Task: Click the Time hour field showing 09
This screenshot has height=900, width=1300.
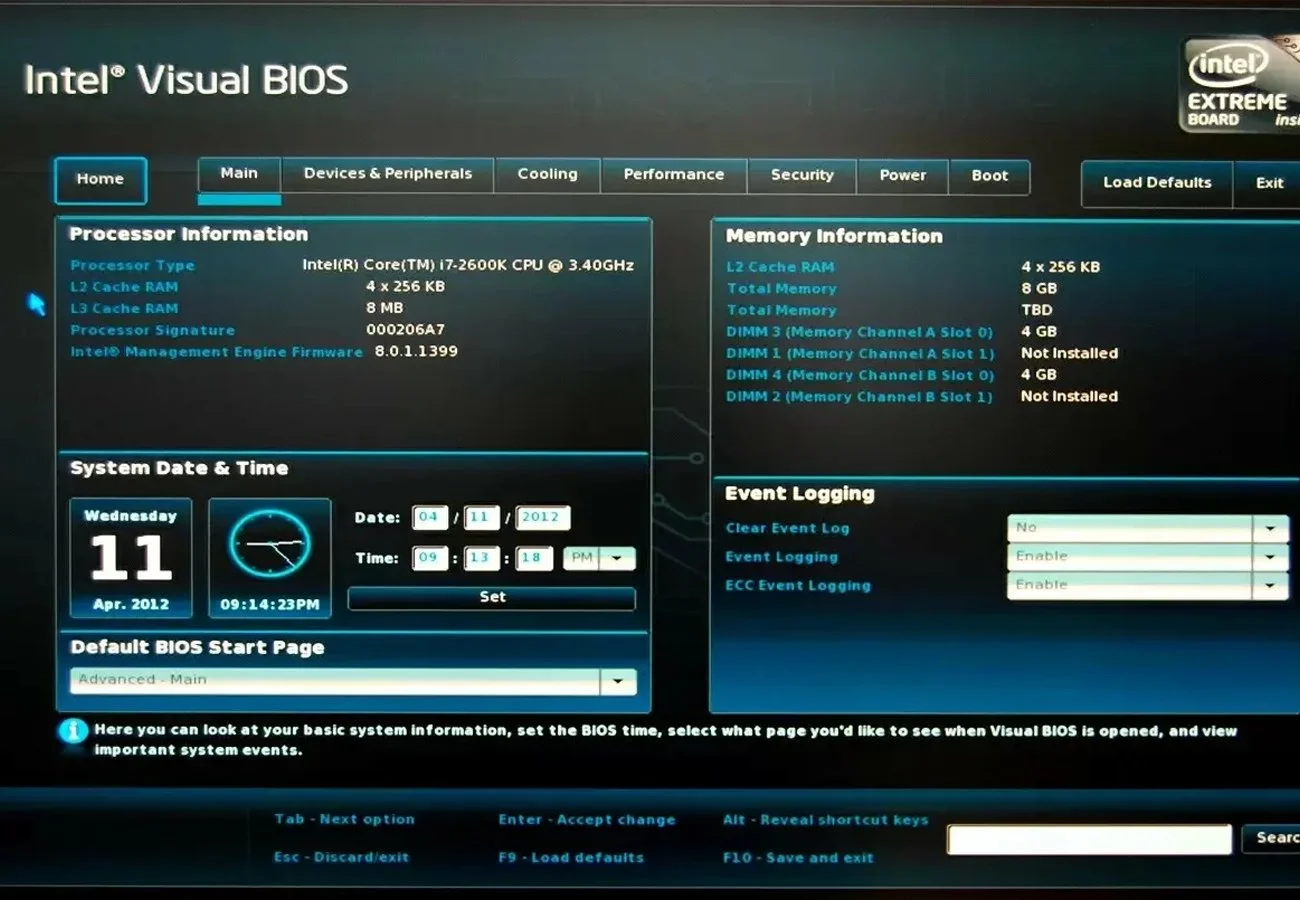Action: (x=429, y=558)
